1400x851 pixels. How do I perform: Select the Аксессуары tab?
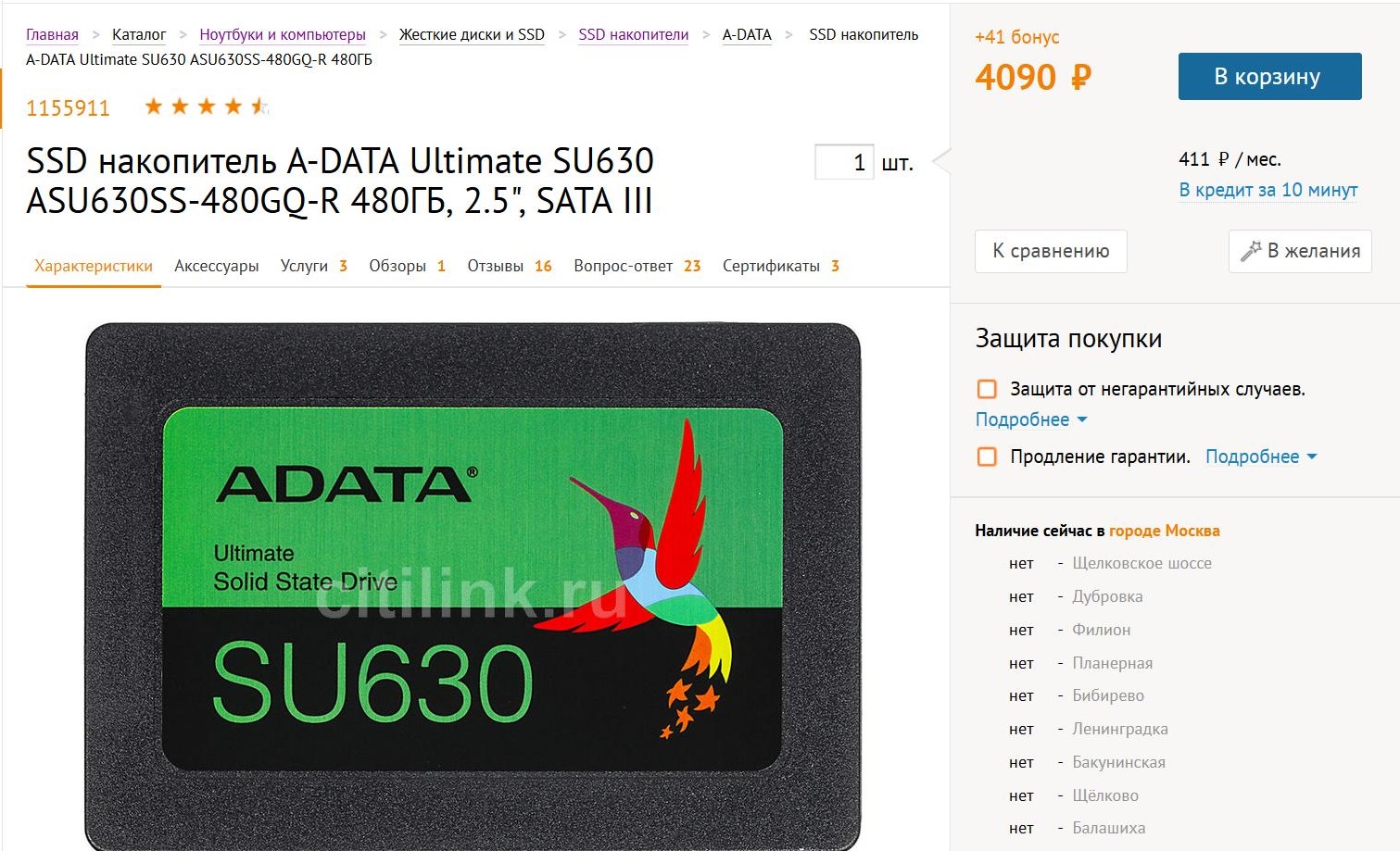point(217,266)
